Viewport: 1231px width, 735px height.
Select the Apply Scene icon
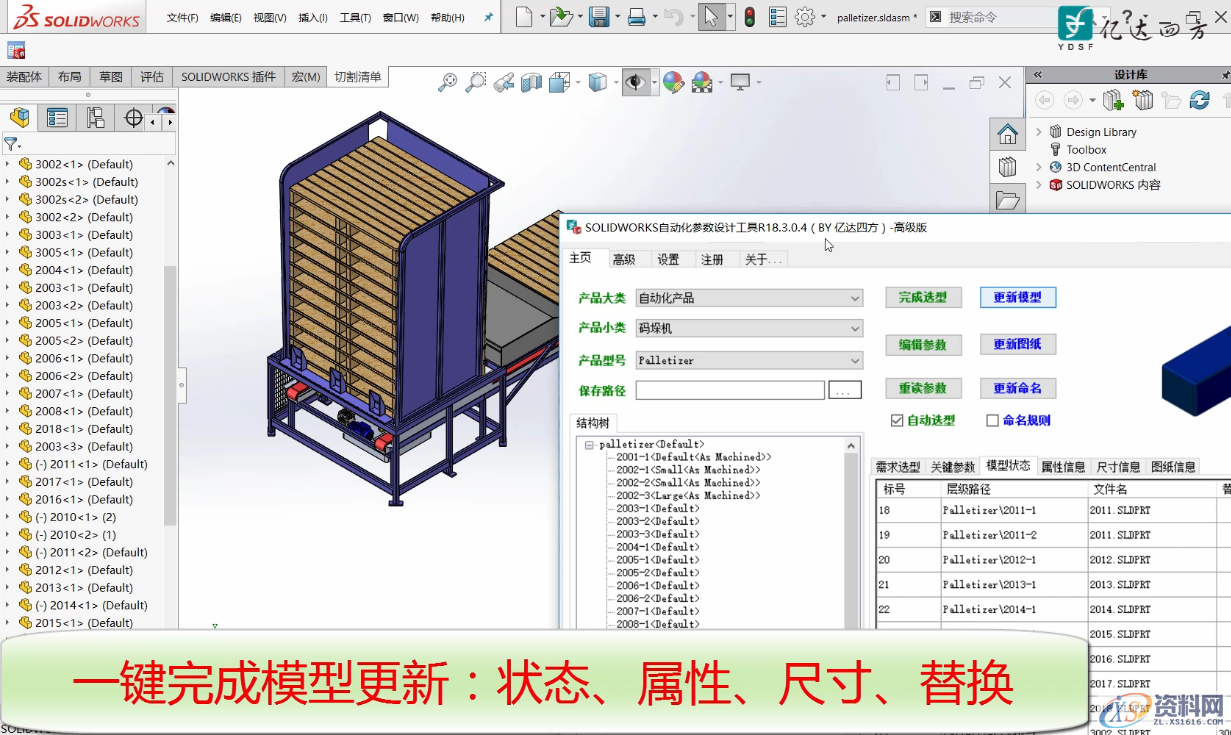click(x=702, y=81)
